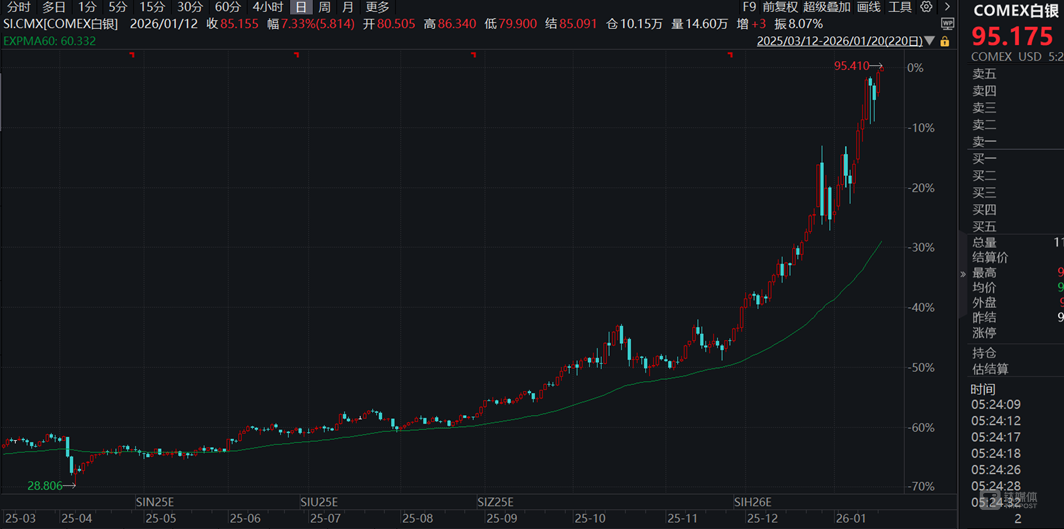Screen dimensions: 1064x529
Task: Click the double-chevron side panel collapse icon
Action: click(964, 273)
